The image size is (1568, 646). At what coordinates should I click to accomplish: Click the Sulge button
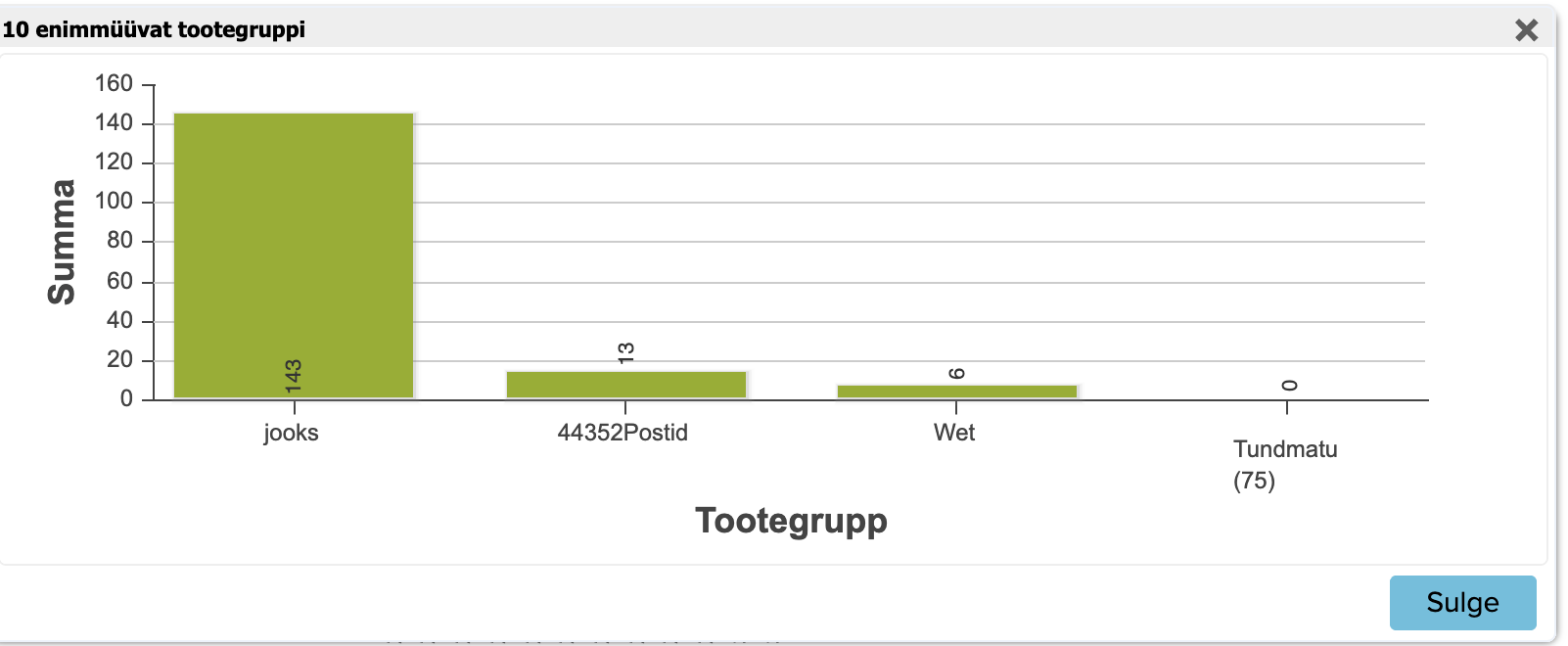pos(1462,602)
